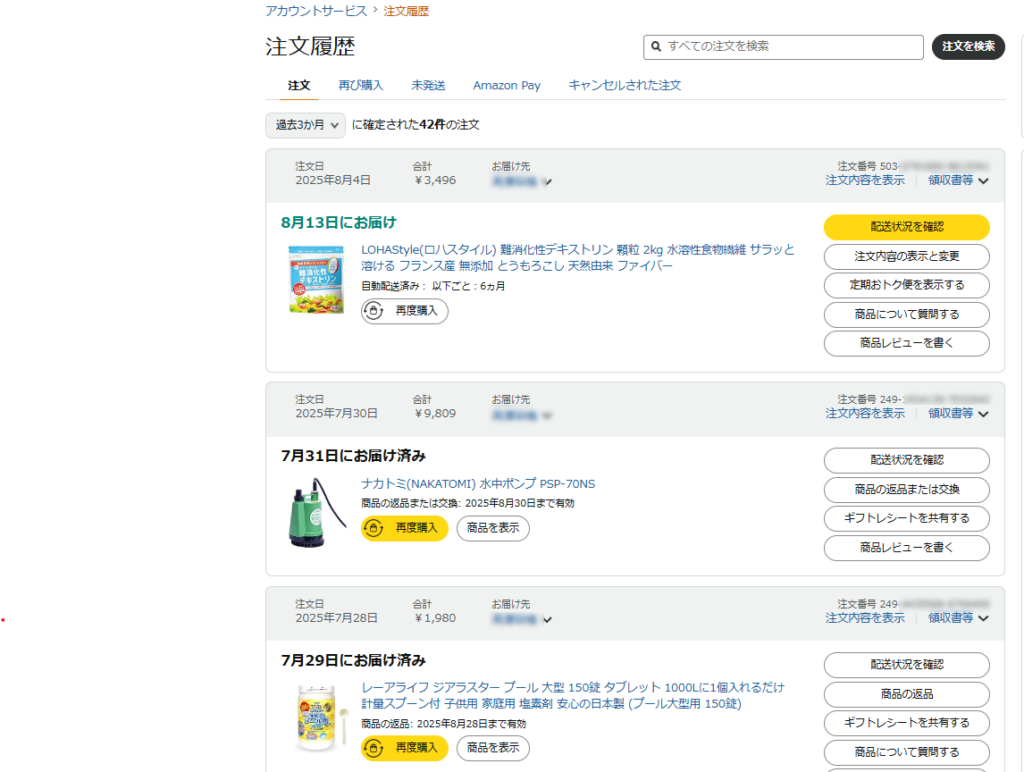Click yellow 配送状況を確認 button for dextrin order
1024x772 pixels.
coord(906,227)
